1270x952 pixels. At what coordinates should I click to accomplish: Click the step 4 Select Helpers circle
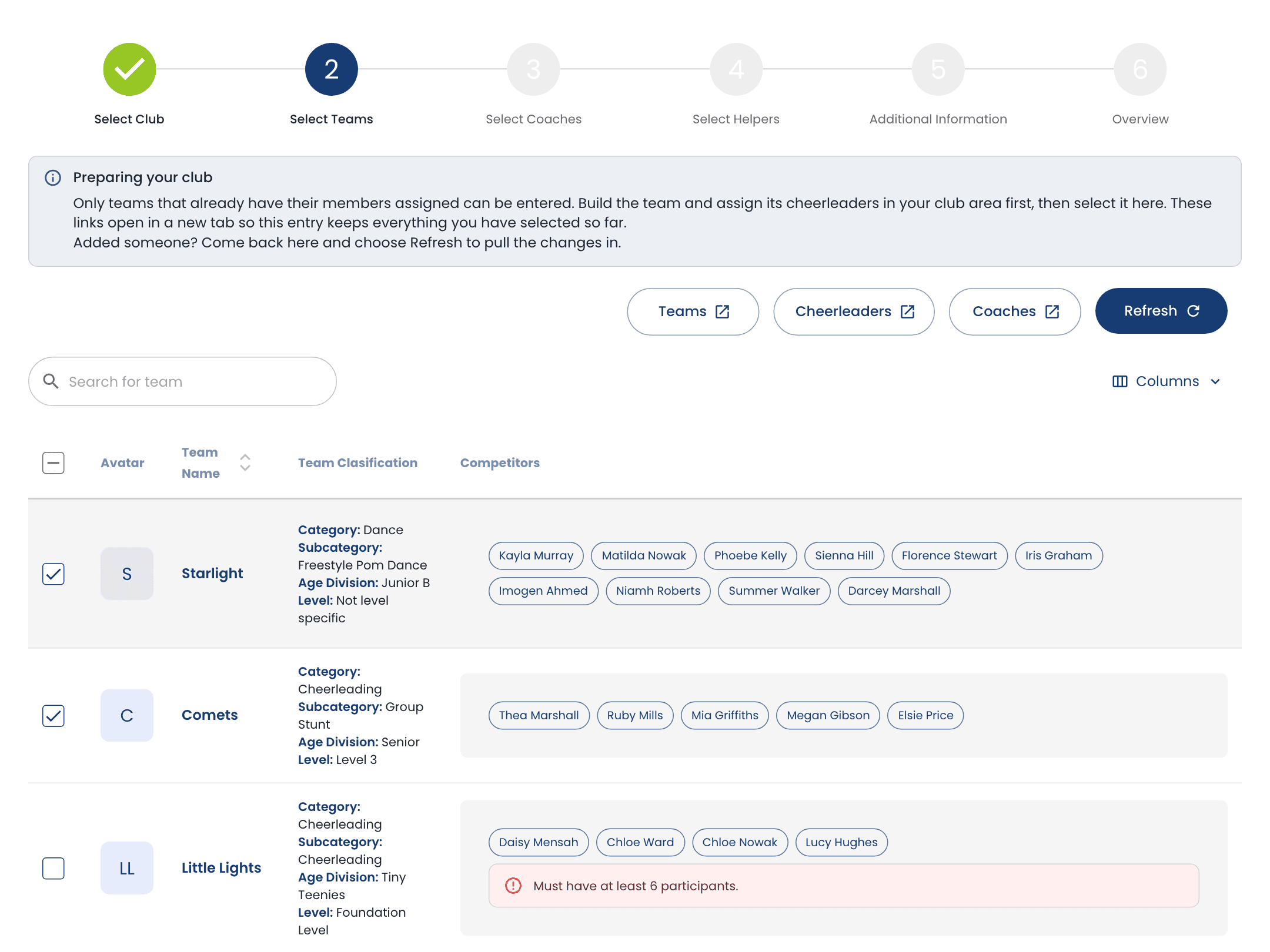point(736,69)
